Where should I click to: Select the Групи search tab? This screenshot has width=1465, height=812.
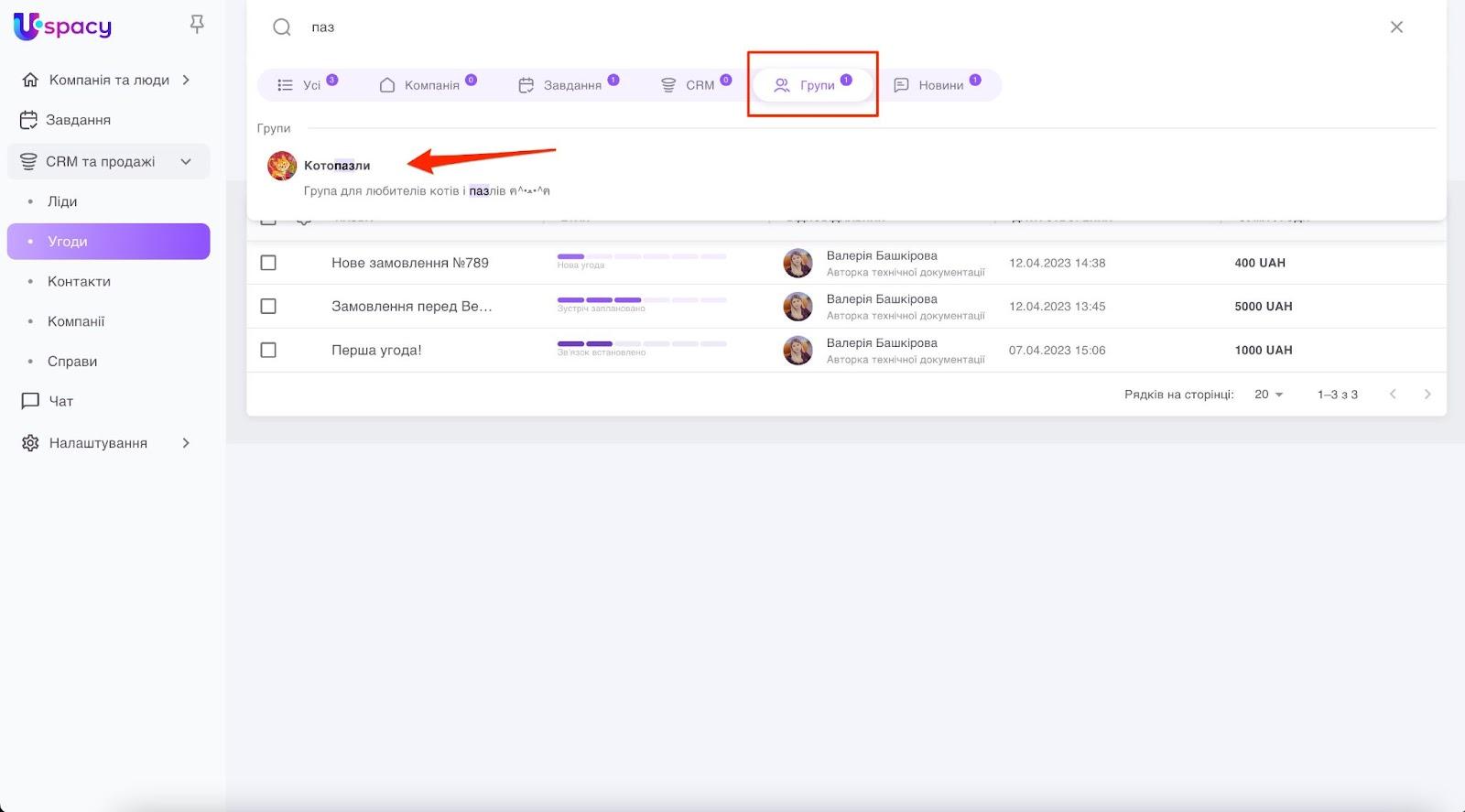[x=813, y=85]
